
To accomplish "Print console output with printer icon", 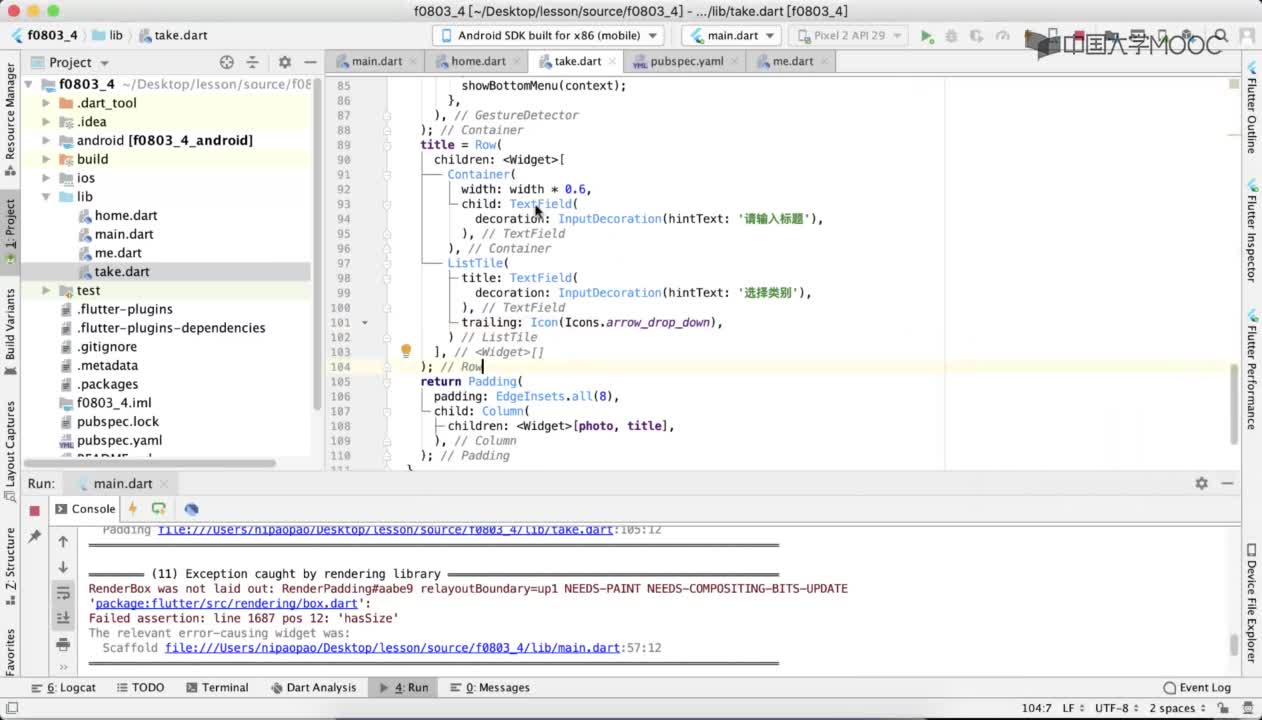I will 63,644.
